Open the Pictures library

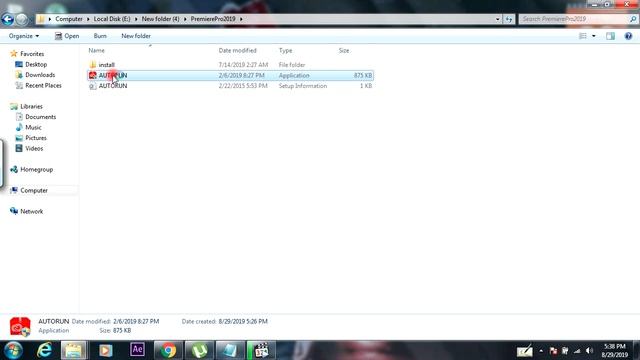coord(36,138)
